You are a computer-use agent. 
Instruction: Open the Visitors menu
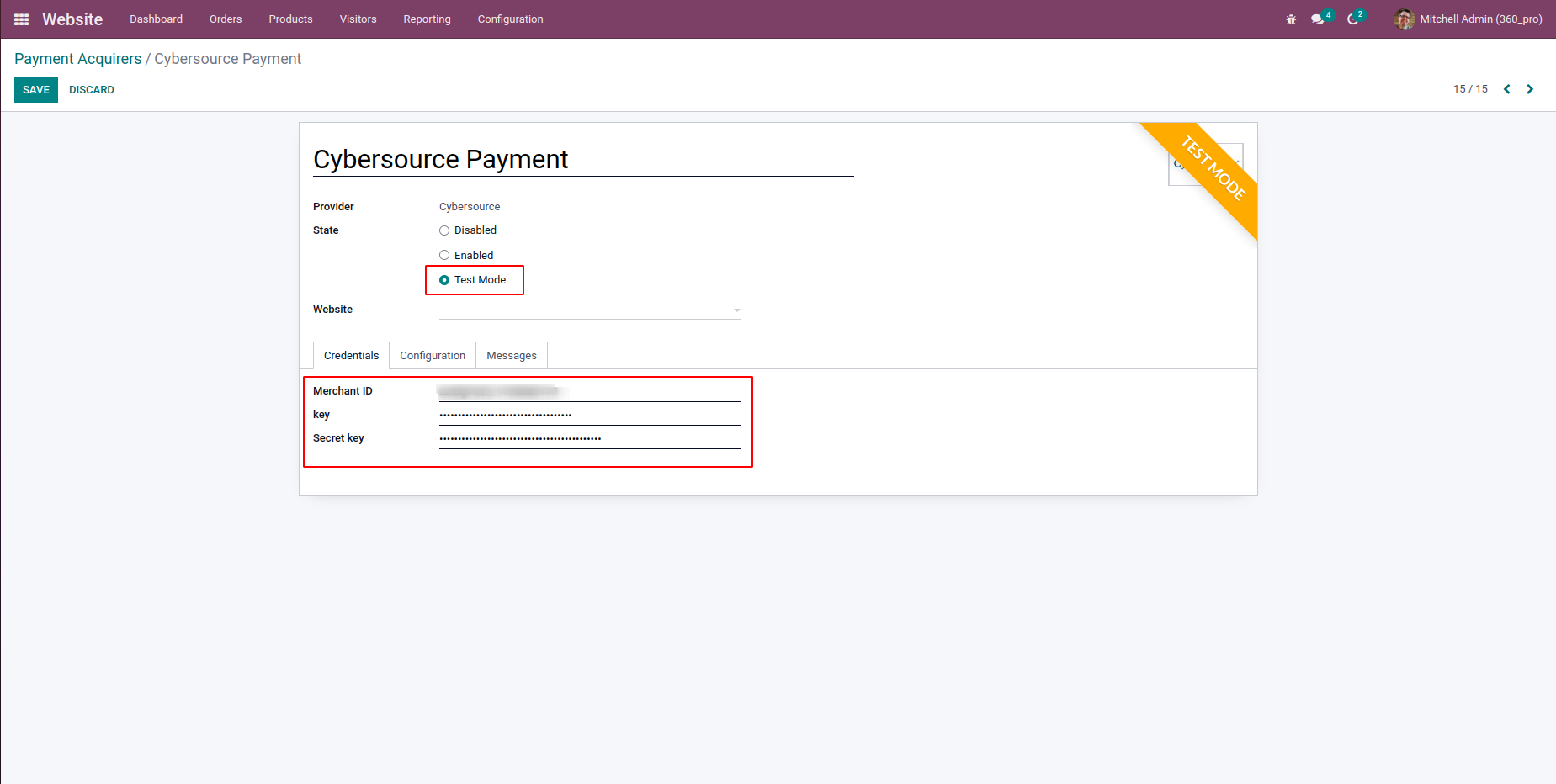click(x=358, y=19)
